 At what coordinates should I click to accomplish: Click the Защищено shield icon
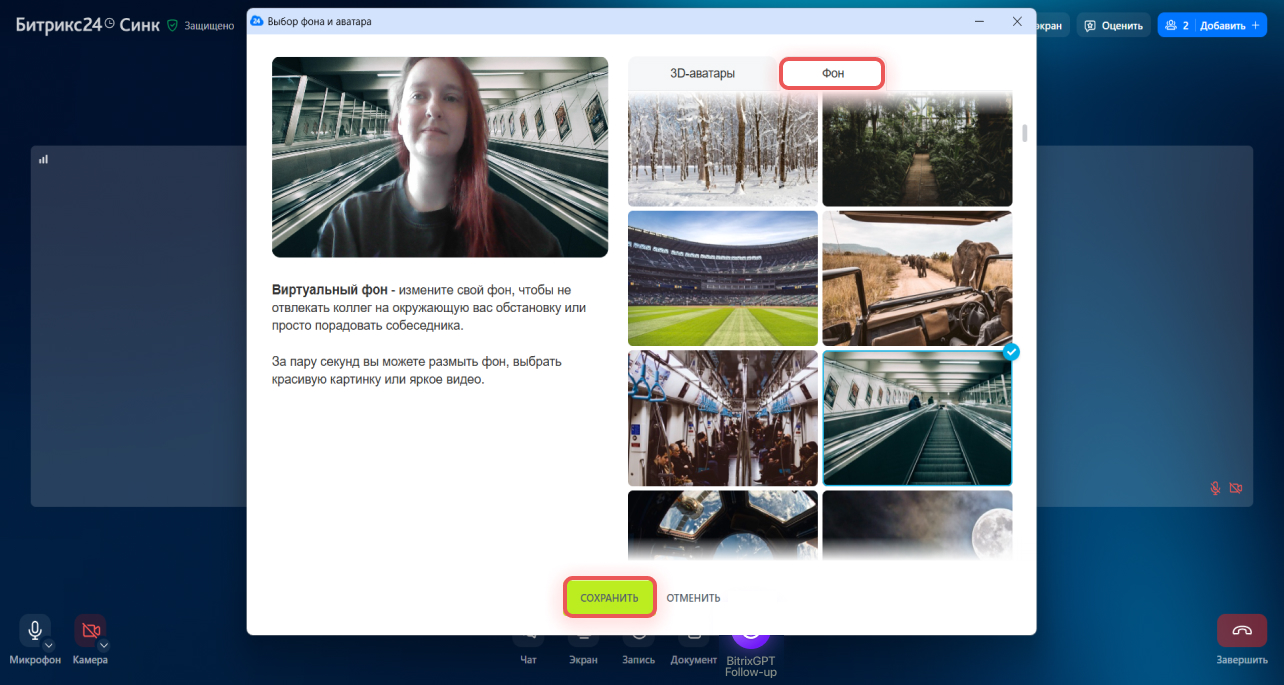tap(172, 25)
